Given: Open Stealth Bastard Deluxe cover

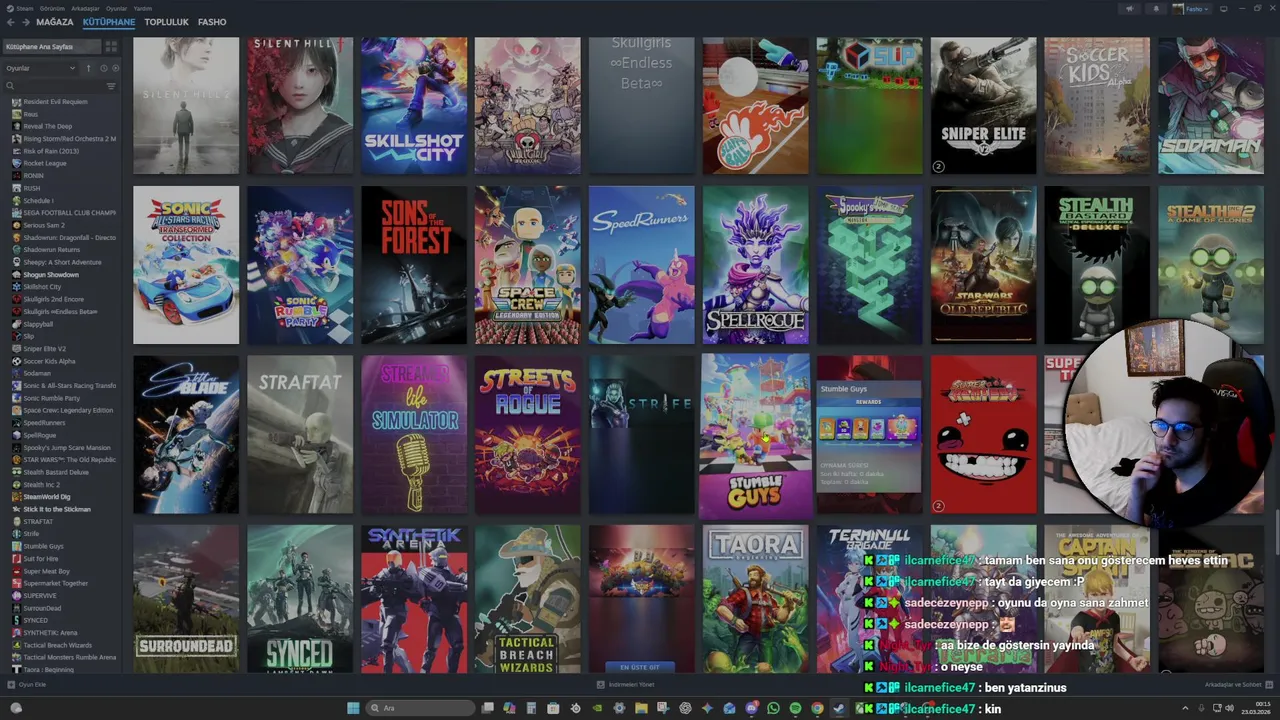Looking at the screenshot, I should click(1097, 265).
